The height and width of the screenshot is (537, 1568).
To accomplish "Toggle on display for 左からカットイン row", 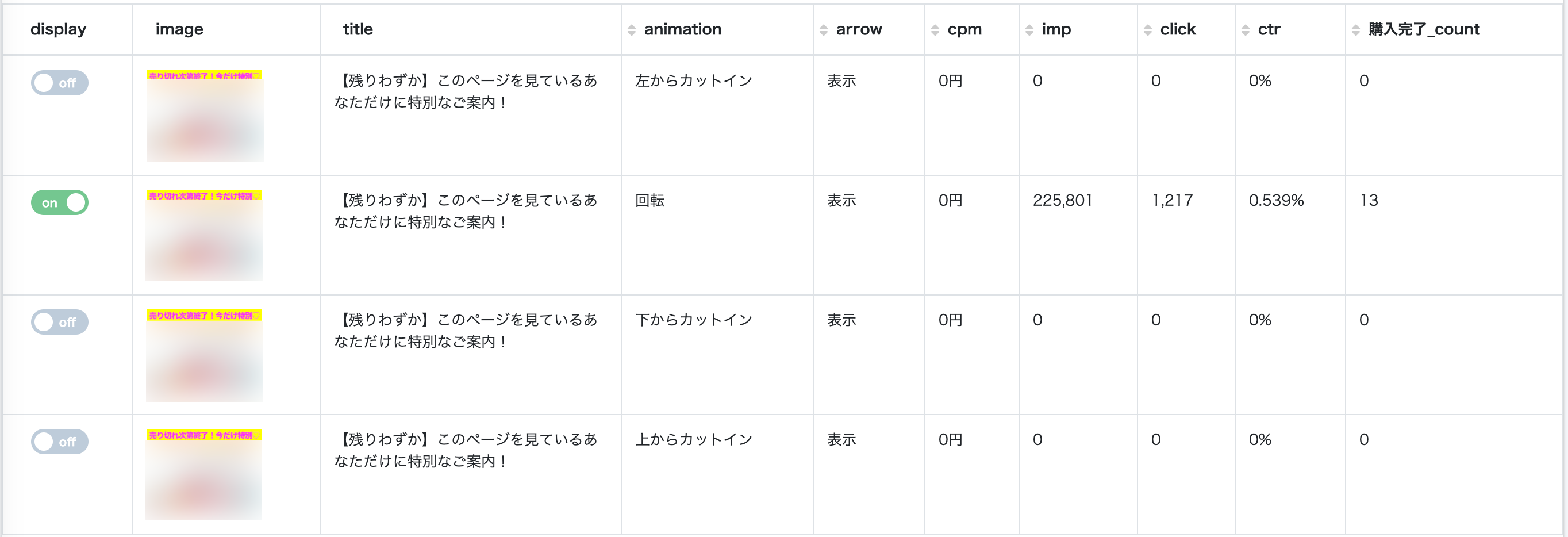I will pyautogui.click(x=60, y=83).
